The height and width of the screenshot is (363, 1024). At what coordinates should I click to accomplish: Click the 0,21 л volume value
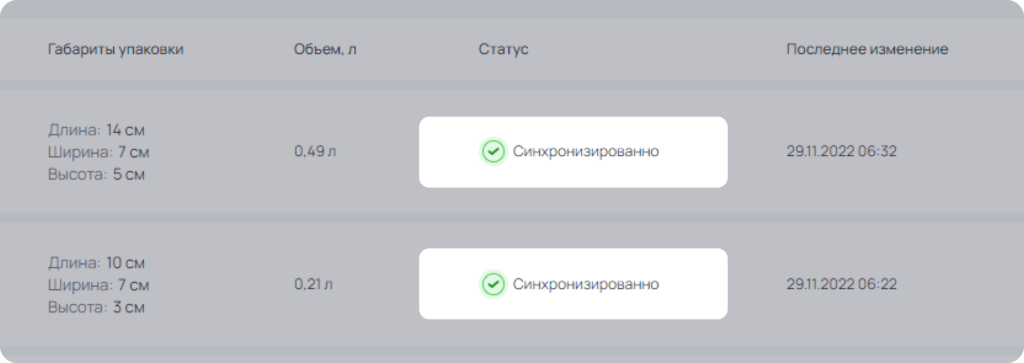[313, 285]
